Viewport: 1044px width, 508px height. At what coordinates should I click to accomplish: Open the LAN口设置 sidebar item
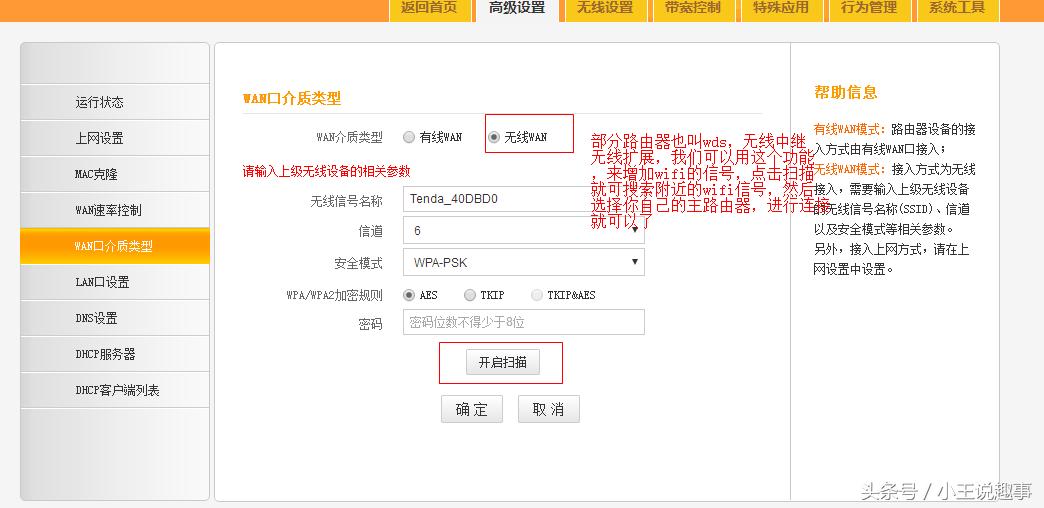[115, 282]
